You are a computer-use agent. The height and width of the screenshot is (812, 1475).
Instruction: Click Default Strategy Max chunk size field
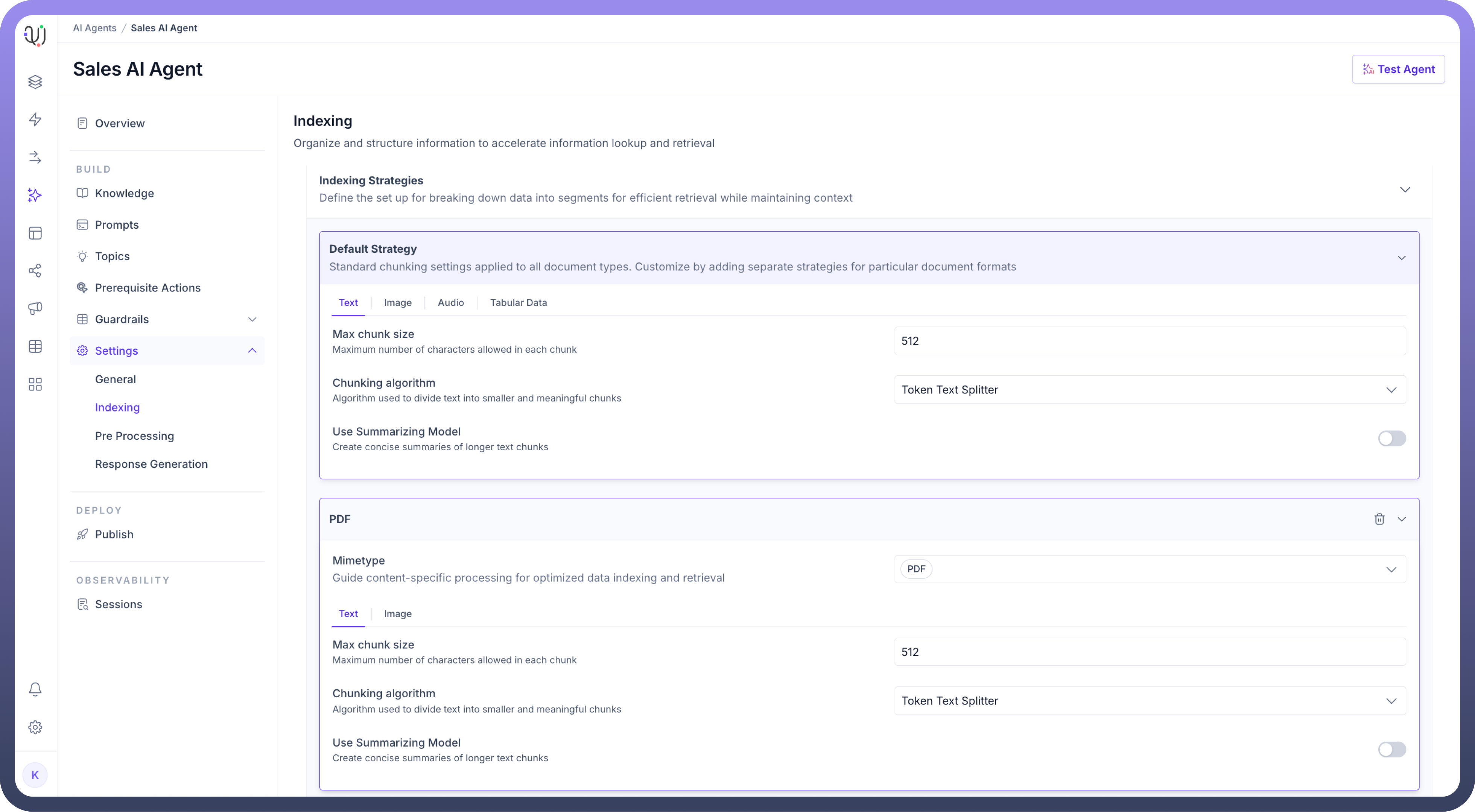(x=1149, y=341)
